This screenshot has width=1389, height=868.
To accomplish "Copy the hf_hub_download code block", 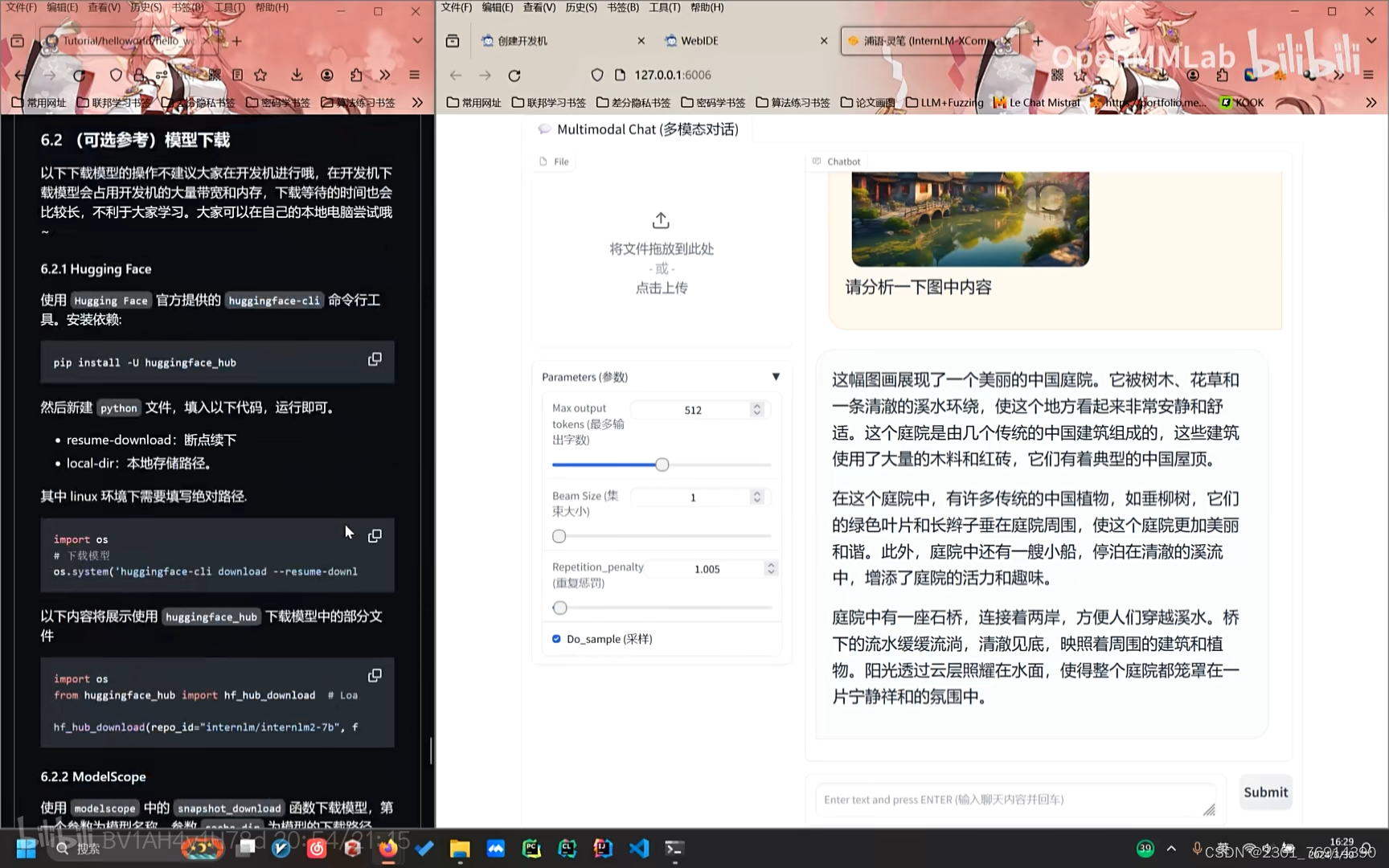I will [375, 676].
